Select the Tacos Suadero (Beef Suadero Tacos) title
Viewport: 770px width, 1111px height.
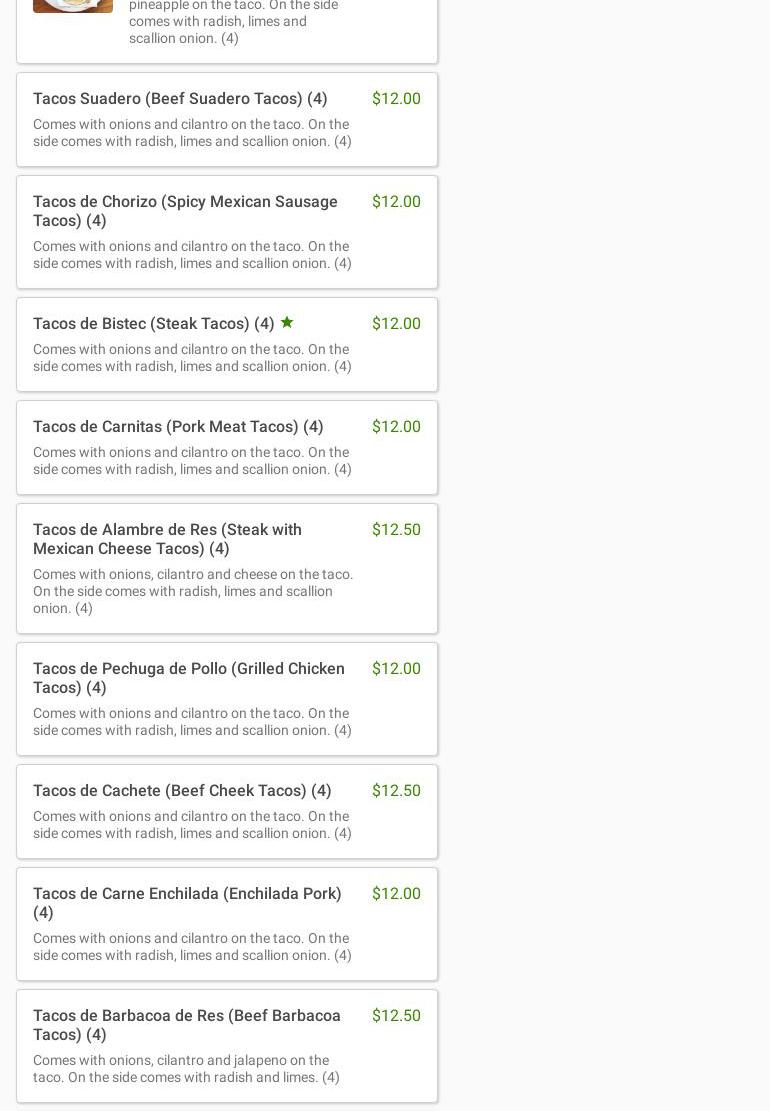point(180,98)
